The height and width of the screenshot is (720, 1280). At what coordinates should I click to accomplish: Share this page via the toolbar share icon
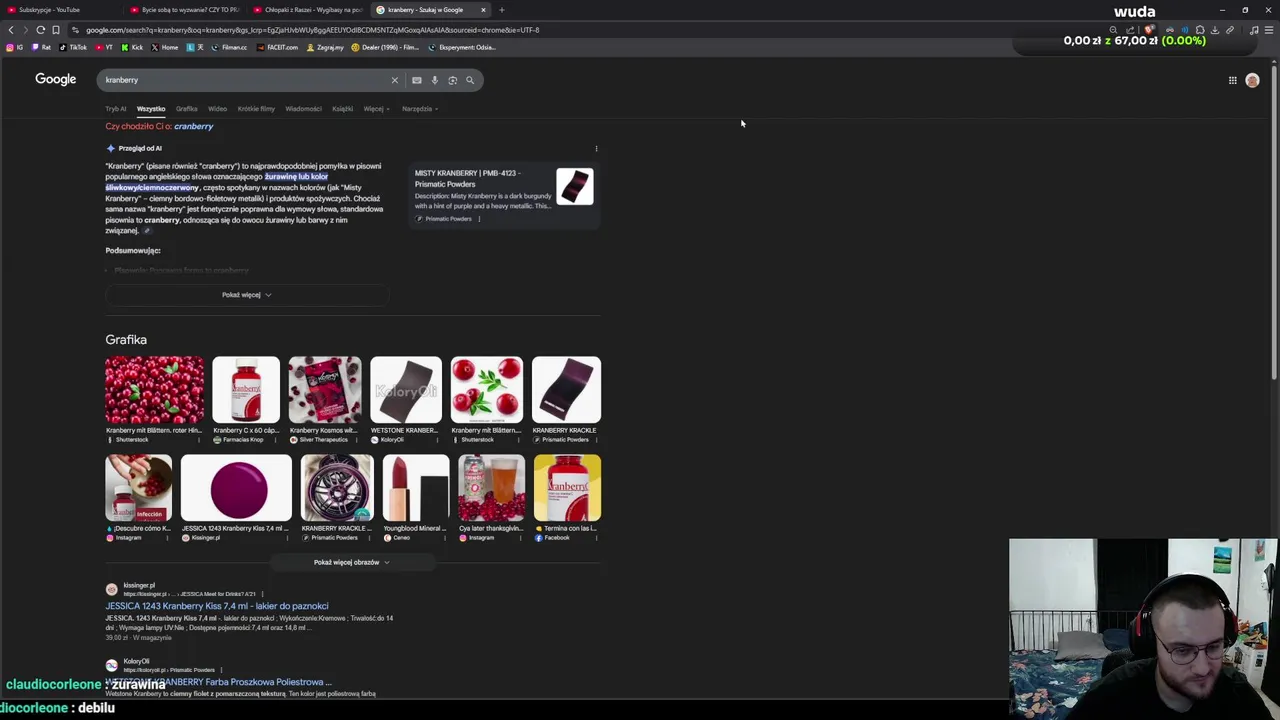pos(1131,30)
